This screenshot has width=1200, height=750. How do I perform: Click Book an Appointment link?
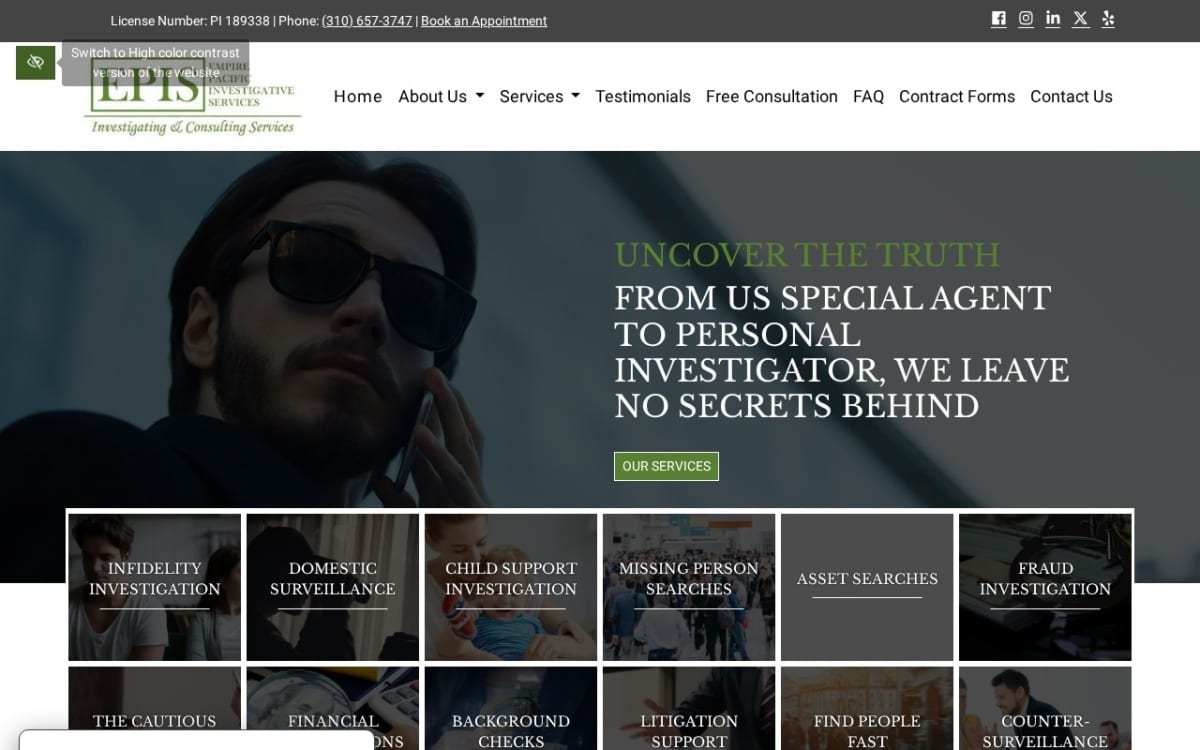pyautogui.click(x=484, y=21)
